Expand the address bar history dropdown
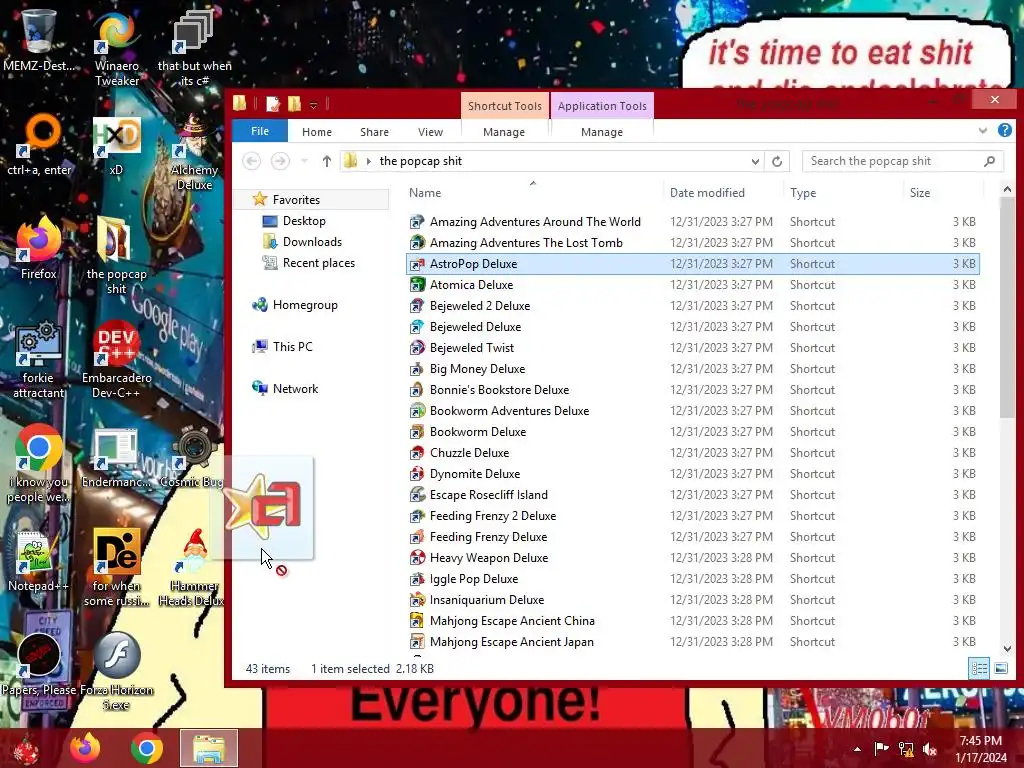This screenshot has width=1024, height=768. tap(755, 161)
